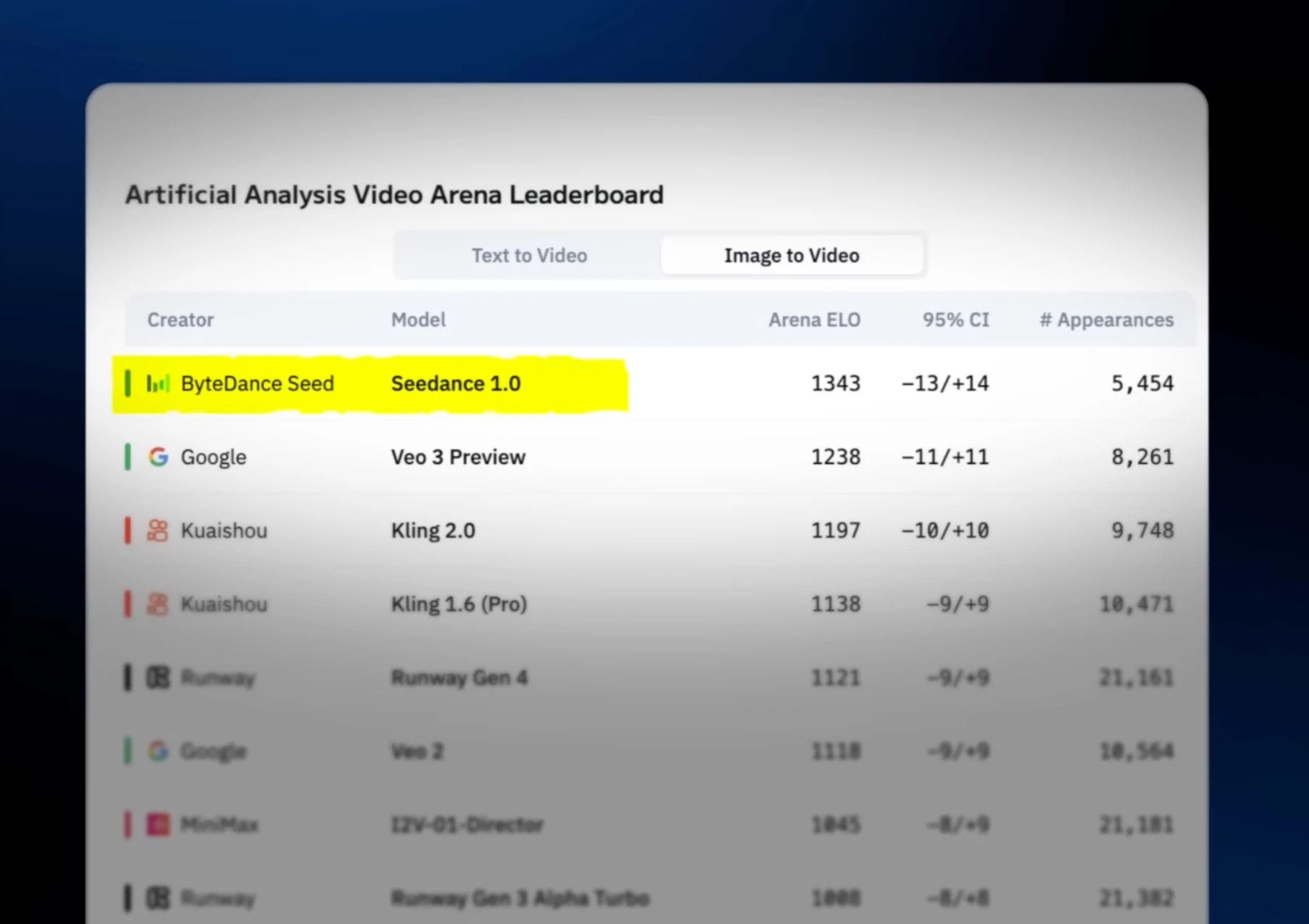Sort by the Arena ELO column header
Image resolution: width=1309 pixels, height=924 pixels.
[x=814, y=320]
